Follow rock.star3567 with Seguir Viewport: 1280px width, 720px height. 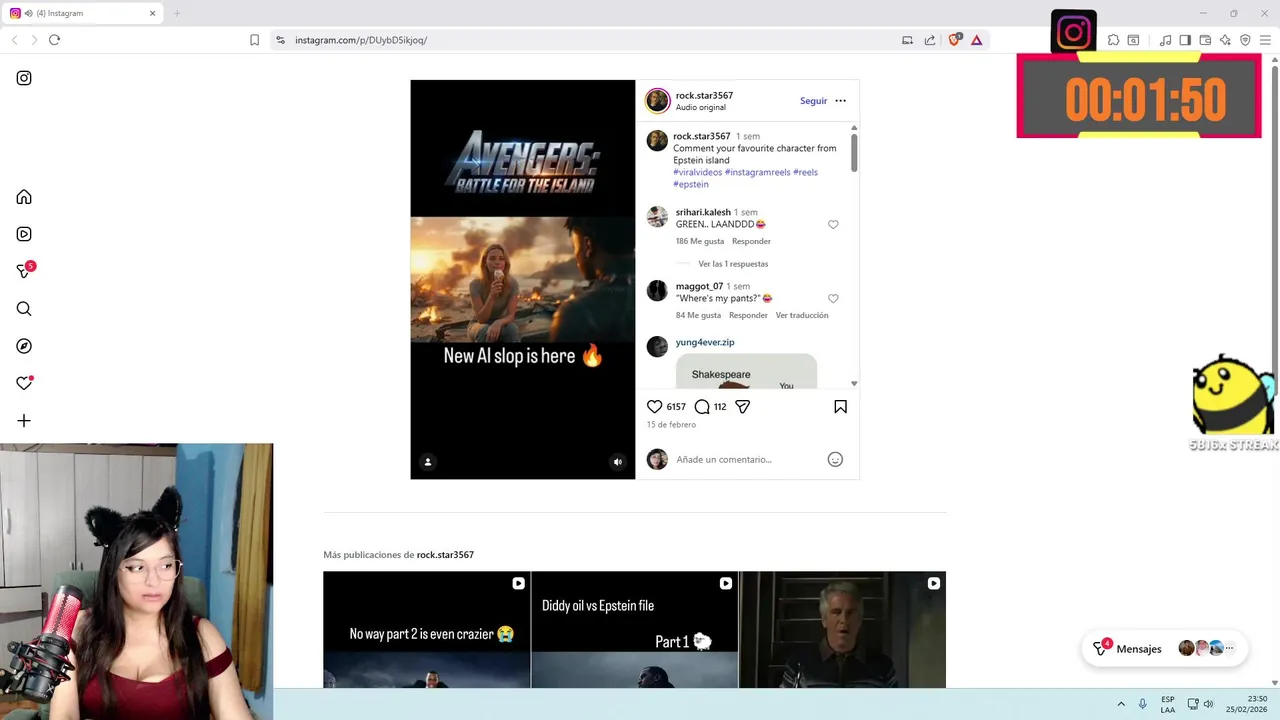point(813,101)
